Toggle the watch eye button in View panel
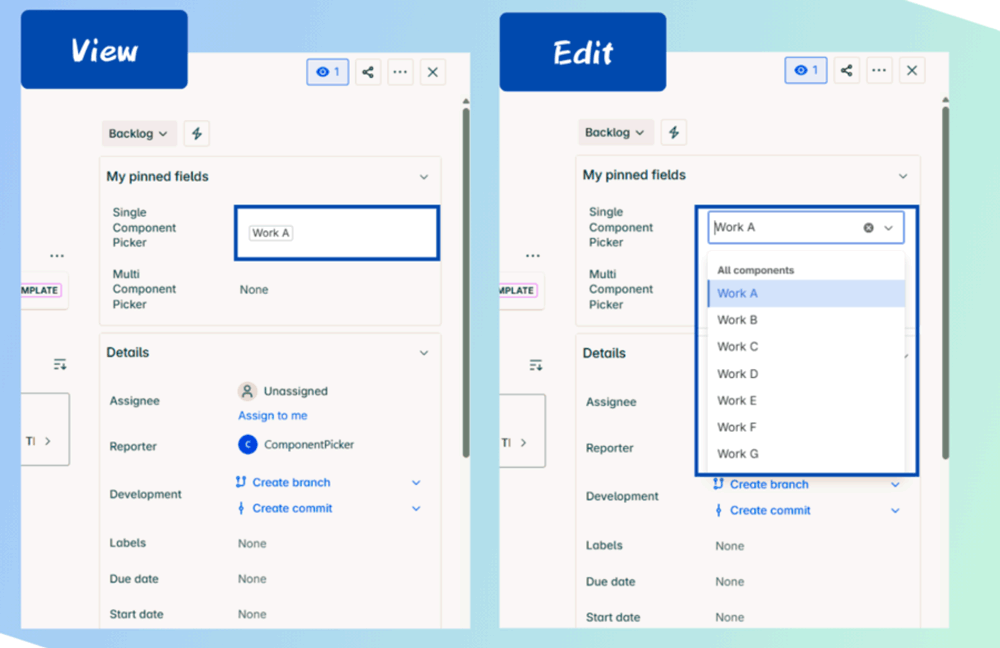The image size is (1000, 648). point(327,72)
